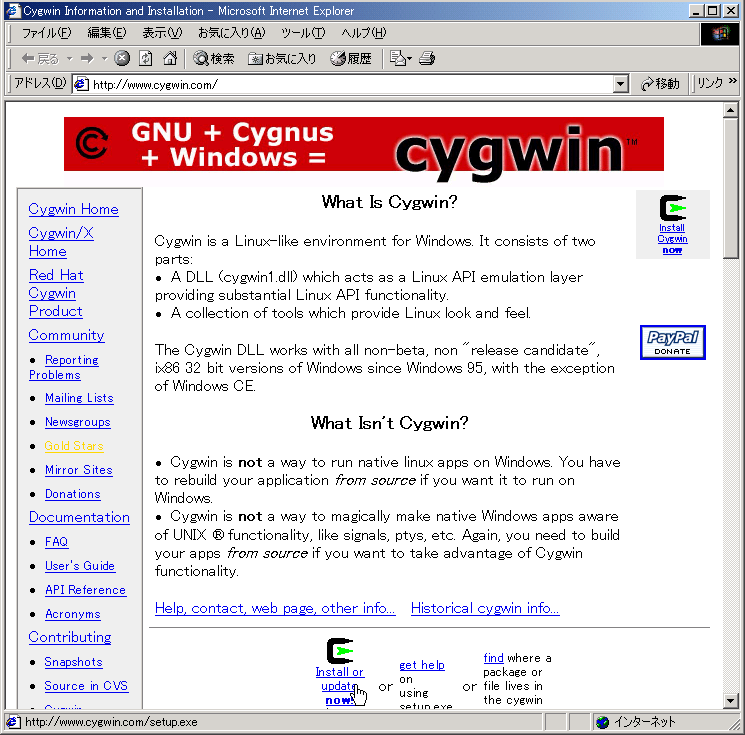This screenshot has width=745, height=735.
Task: Open the Forward history dropdown arrow
Action: tap(105, 58)
